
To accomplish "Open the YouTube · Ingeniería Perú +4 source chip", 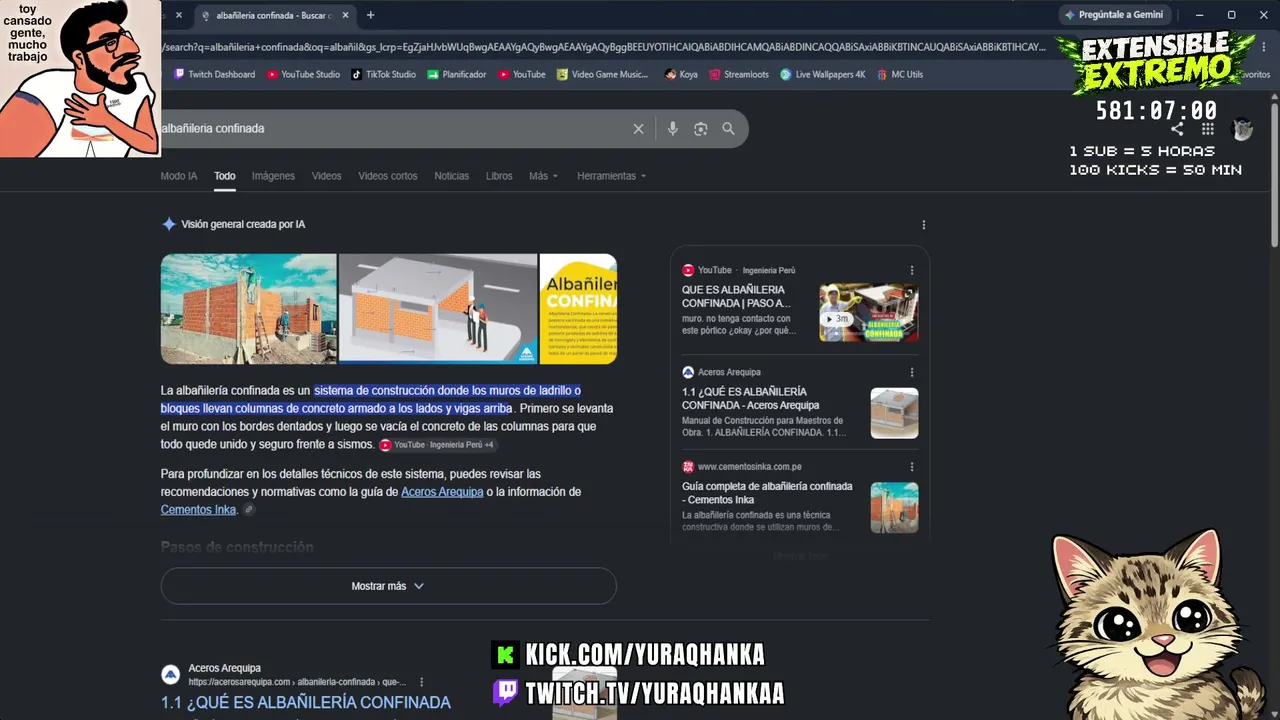I will point(438,445).
